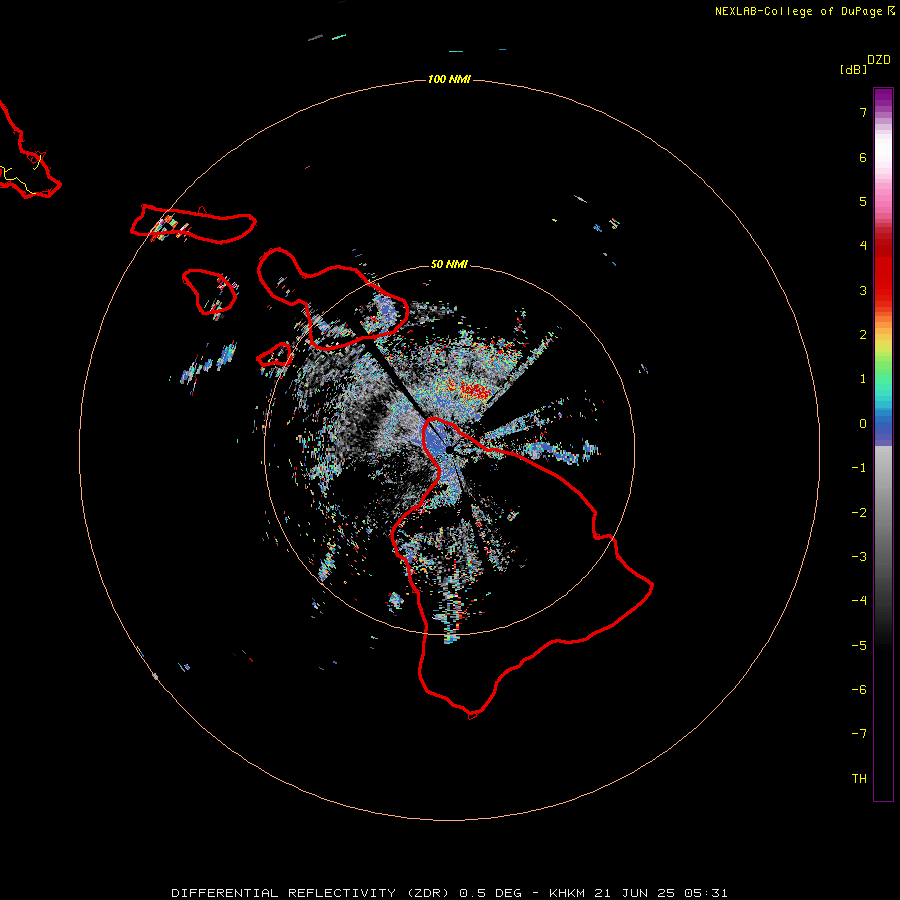This screenshot has height=900, width=900.
Task: Click the [dB] unit label
Action: click(853, 69)
